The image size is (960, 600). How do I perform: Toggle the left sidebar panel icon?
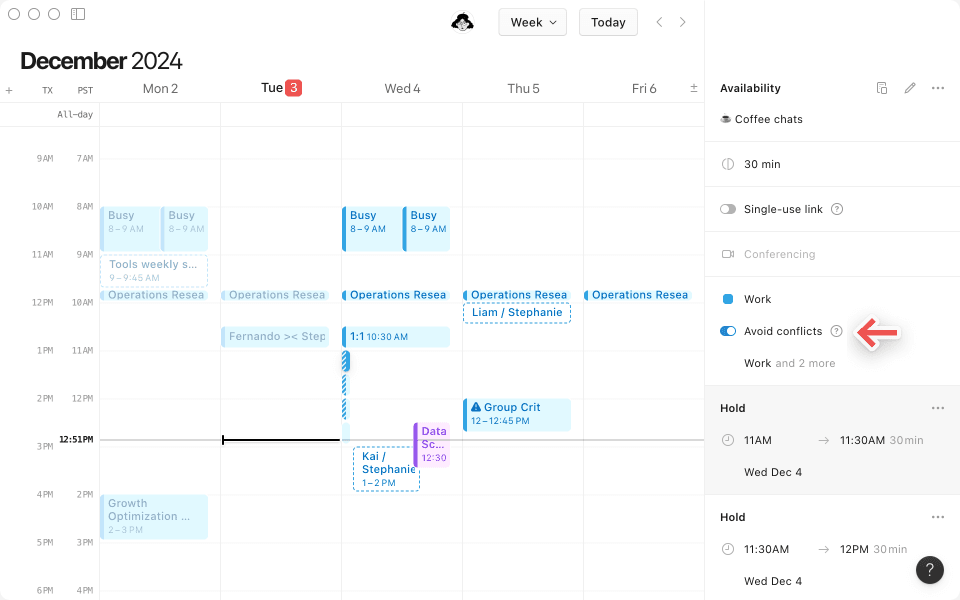tap(78, 14)
